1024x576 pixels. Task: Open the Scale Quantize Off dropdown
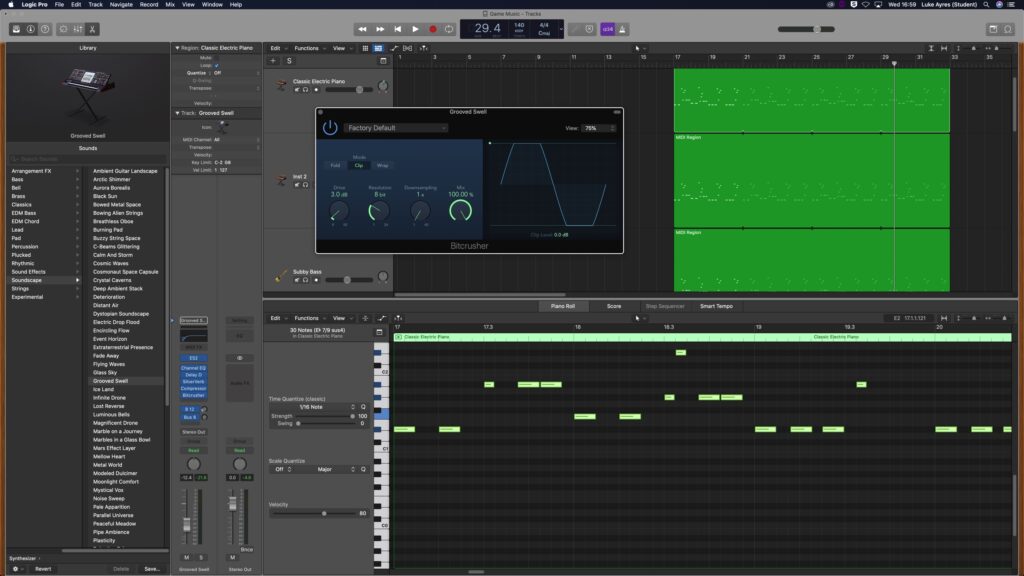[x=283, y=470]
